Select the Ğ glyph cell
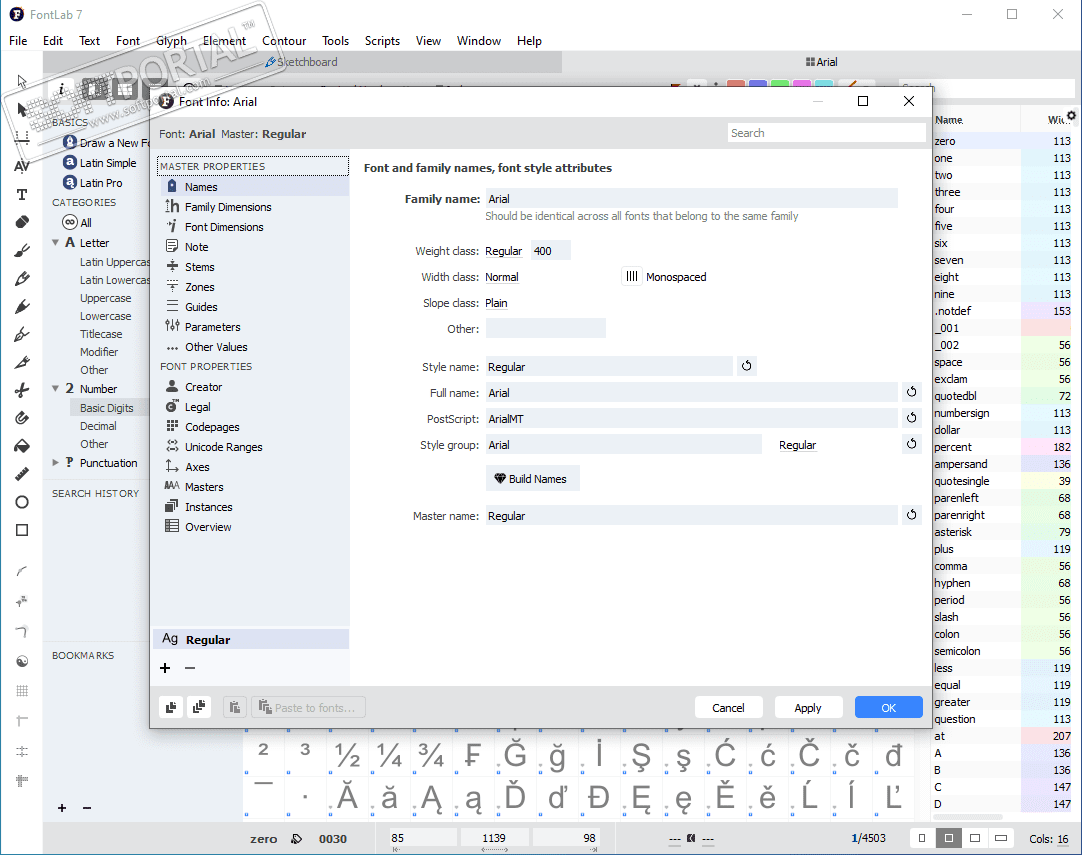 click(x=515, y=755)
